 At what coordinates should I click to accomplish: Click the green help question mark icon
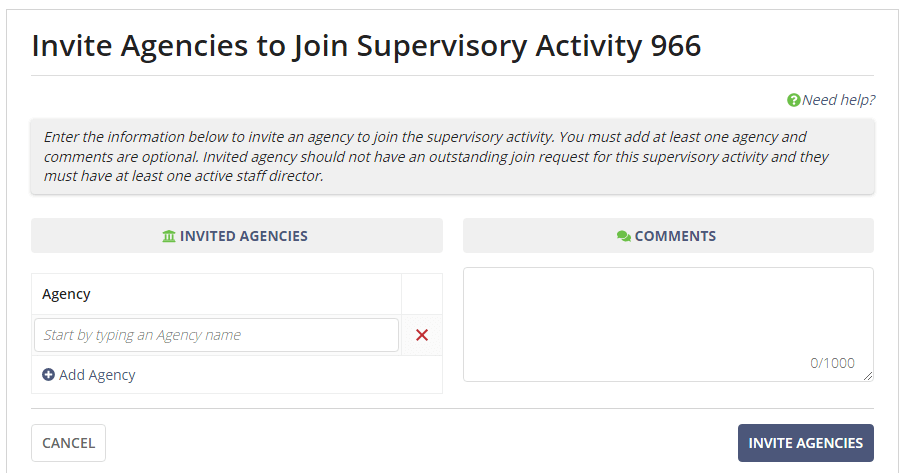pos(794,100)
